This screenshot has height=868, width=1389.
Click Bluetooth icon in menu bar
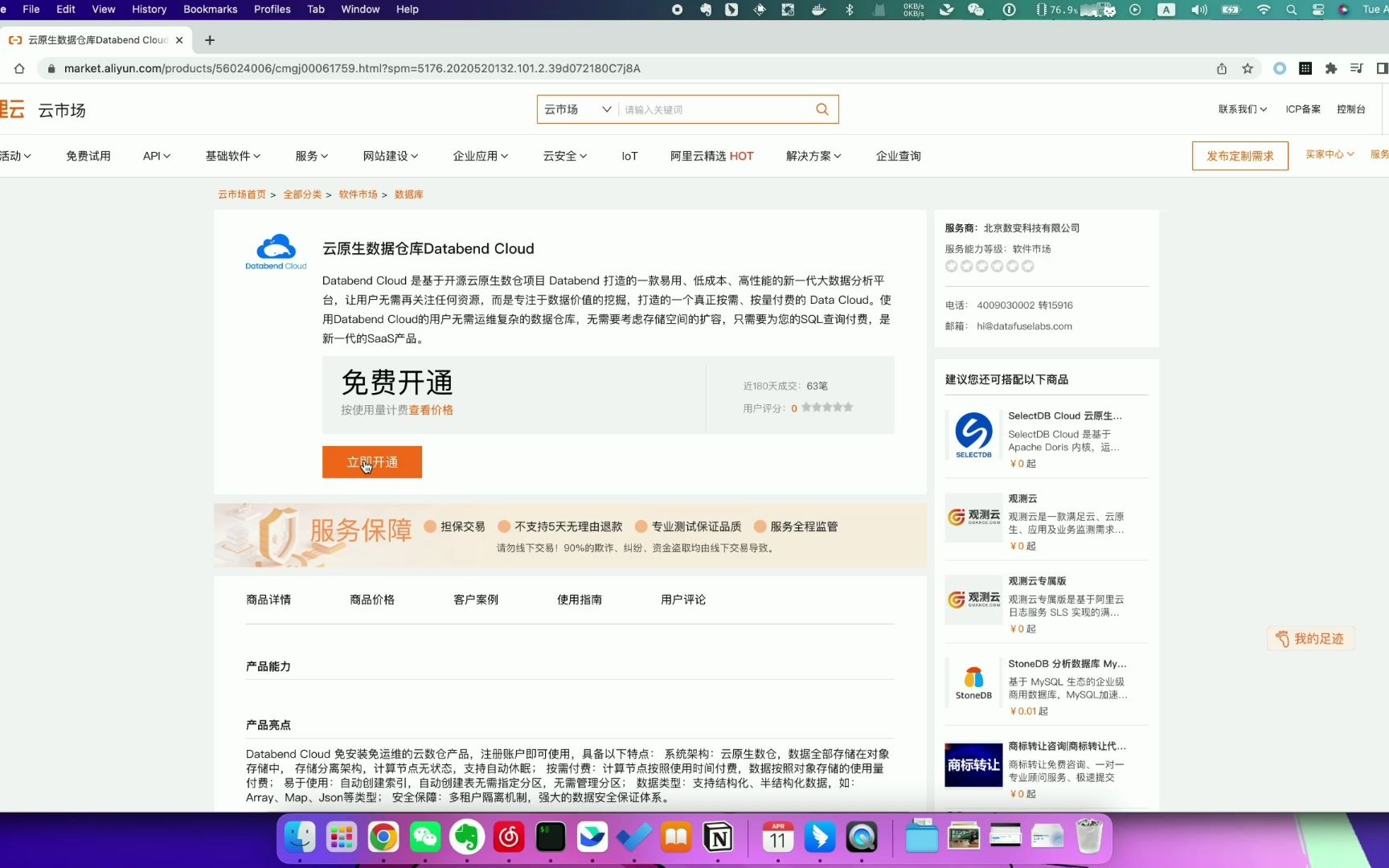click(849, 10)
